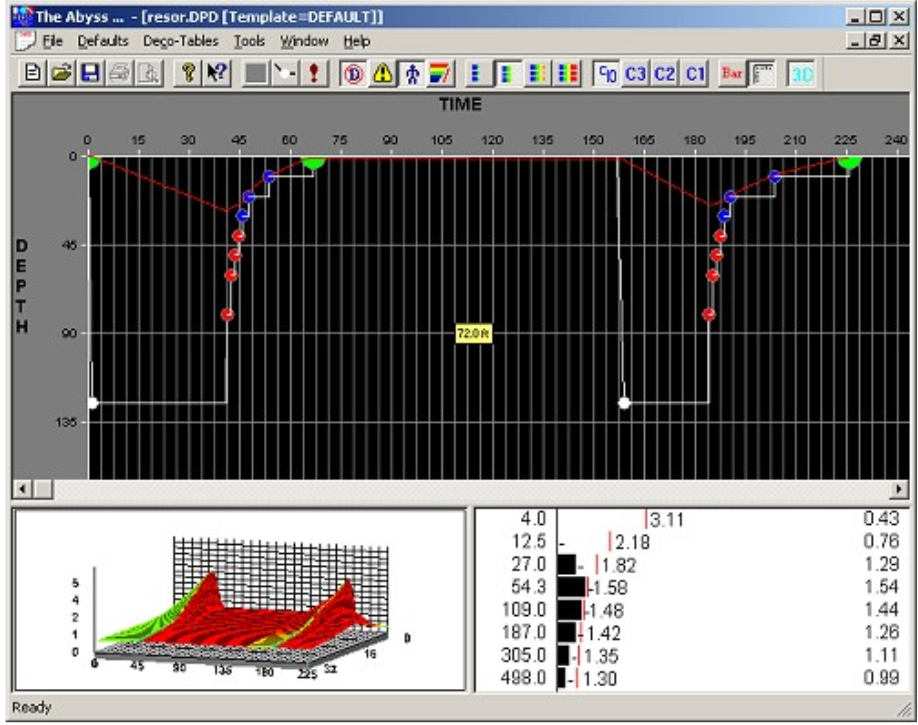Click the chart's horizontal scrollbar right arrow
918x725 pixels.
tap(900, 490)
